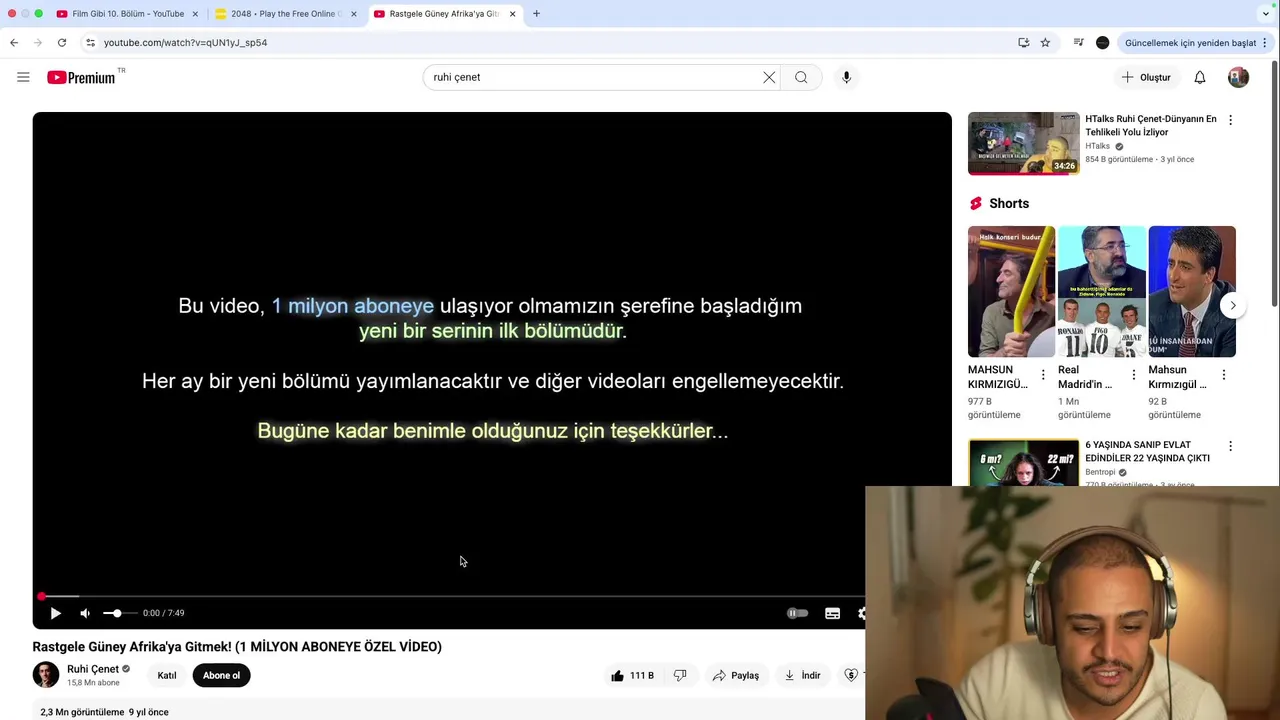Open MAHSUN KIRMIZIGÜL short thumbnail
Viewport: 1280px width, 720px height.
click(x=1011, y=291)
